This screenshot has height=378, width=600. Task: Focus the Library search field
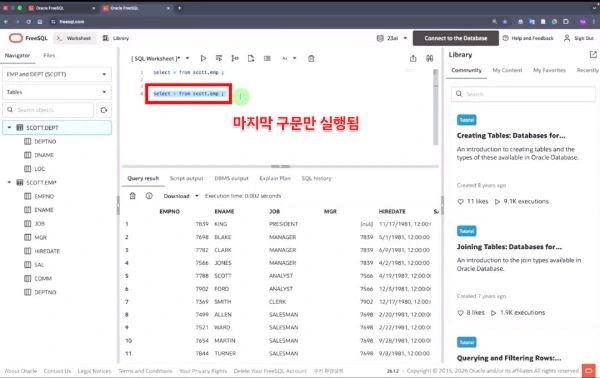point(523,94)
